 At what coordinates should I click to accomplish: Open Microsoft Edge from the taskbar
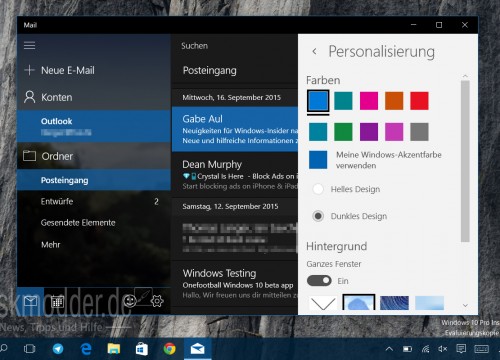coord(86,349)
